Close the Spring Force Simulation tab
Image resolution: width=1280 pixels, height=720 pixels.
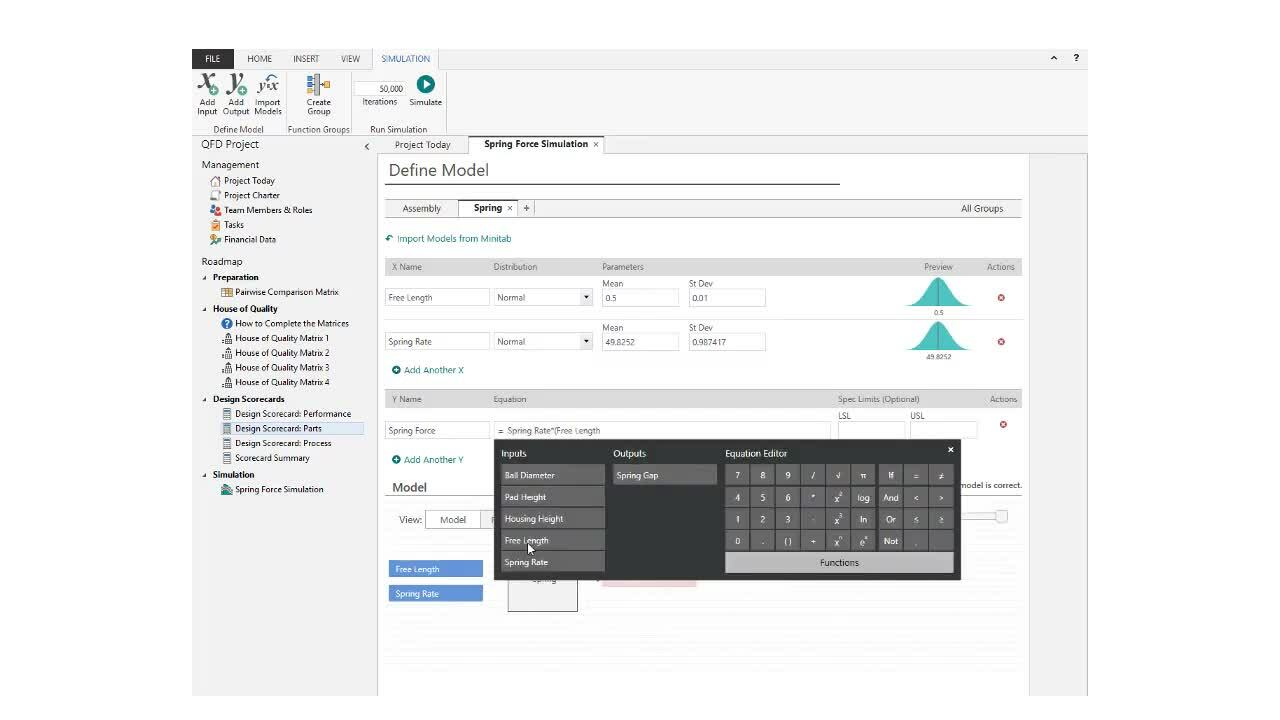coord(596,144)
